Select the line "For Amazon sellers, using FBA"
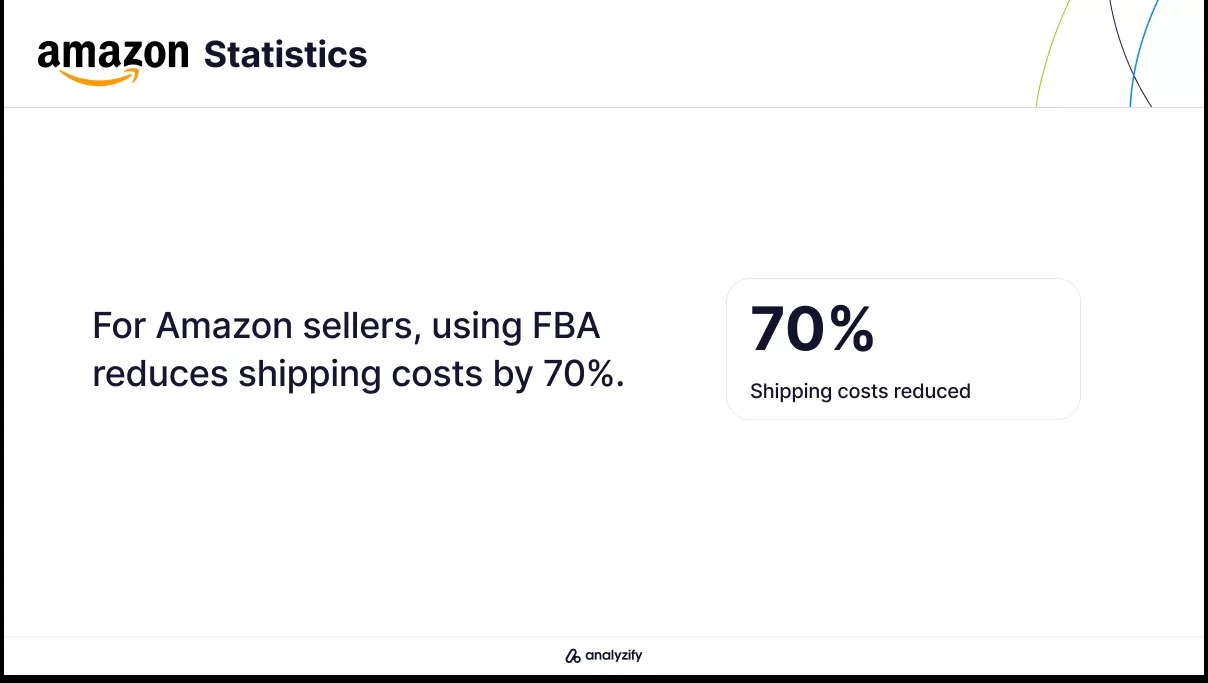The image size is (1208, 683). point(346,326)
